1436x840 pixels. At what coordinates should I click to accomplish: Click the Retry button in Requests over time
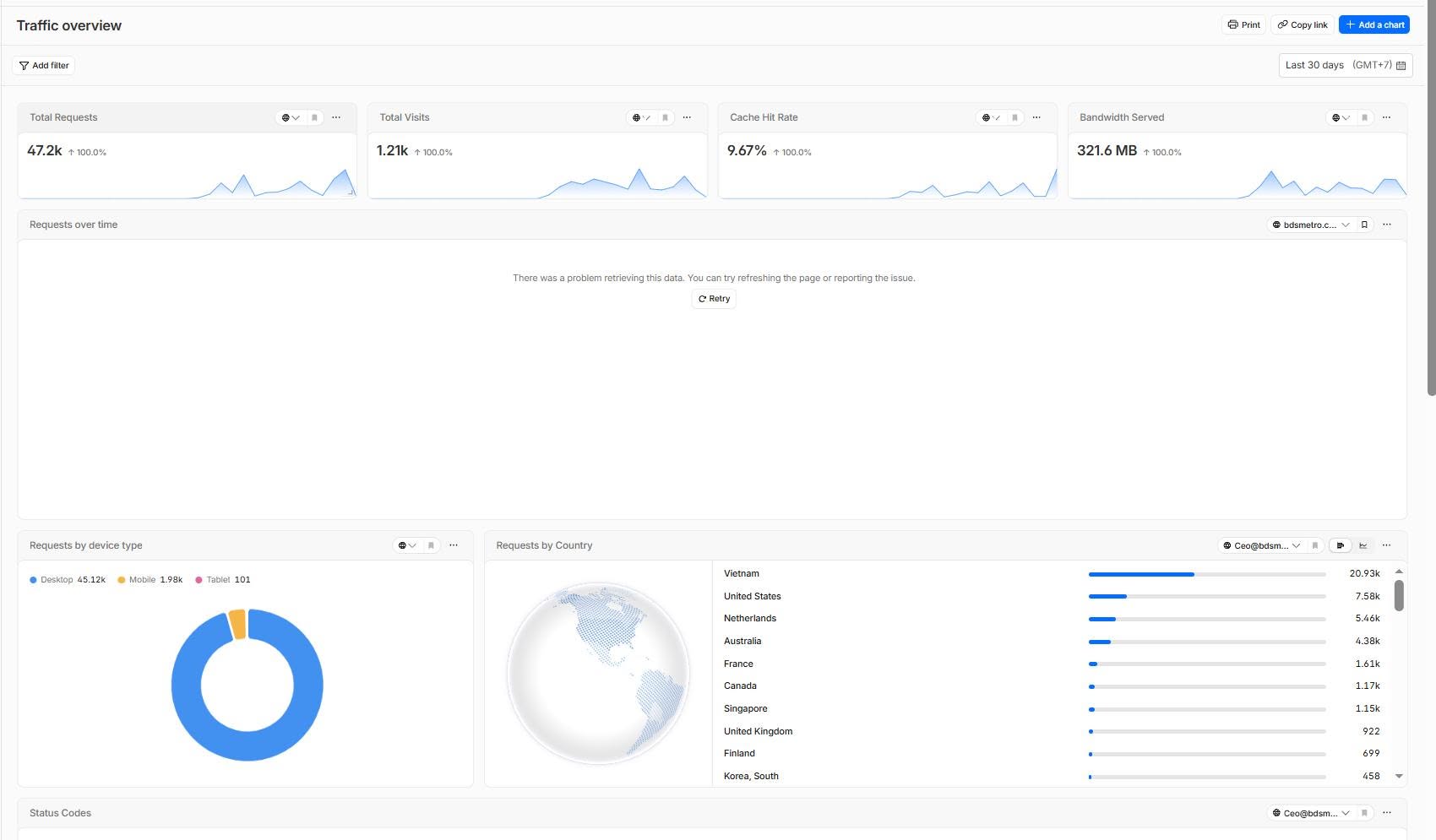(714, 299)
